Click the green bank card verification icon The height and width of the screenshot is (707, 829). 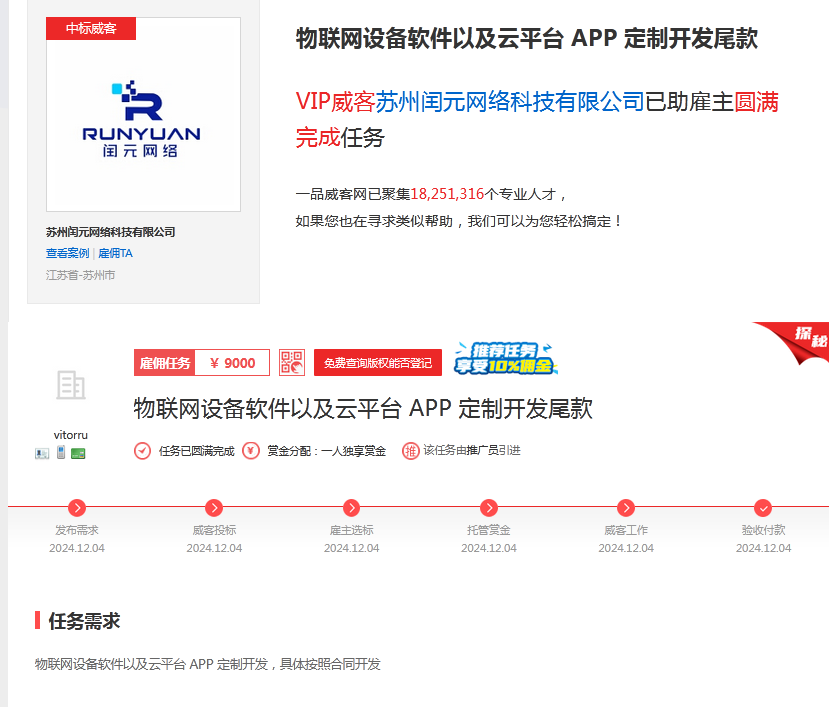[78, 453]
